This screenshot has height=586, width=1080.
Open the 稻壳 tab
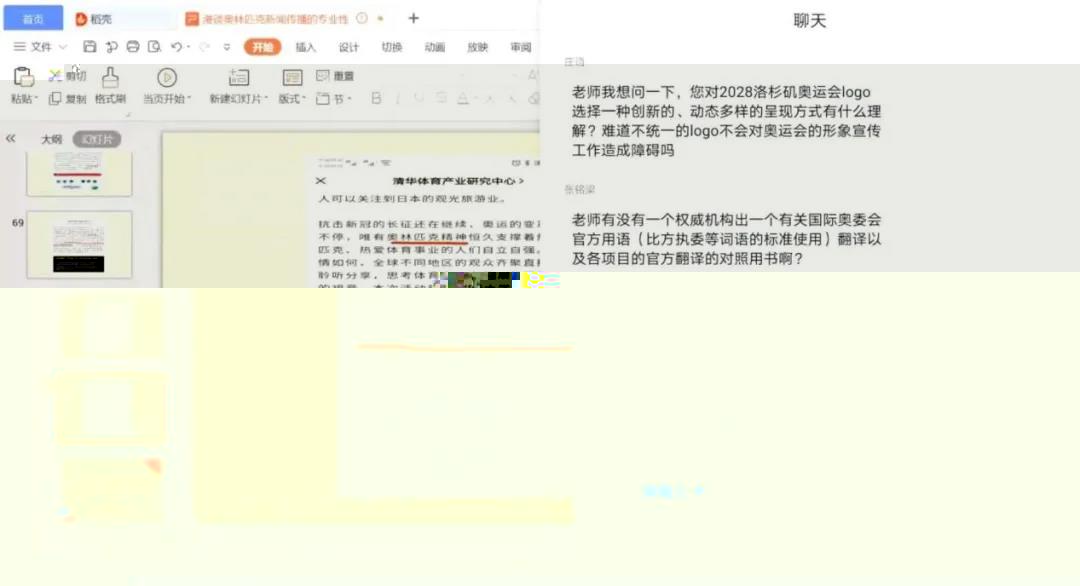click(x=94, y=19)
